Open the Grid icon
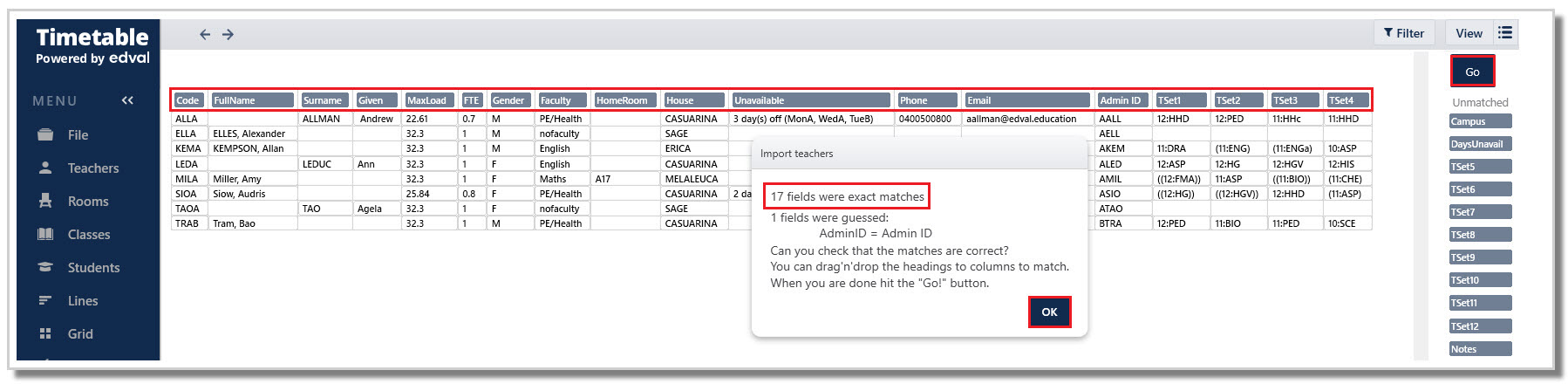This screenshot has width=1568, height=384. 45,333
